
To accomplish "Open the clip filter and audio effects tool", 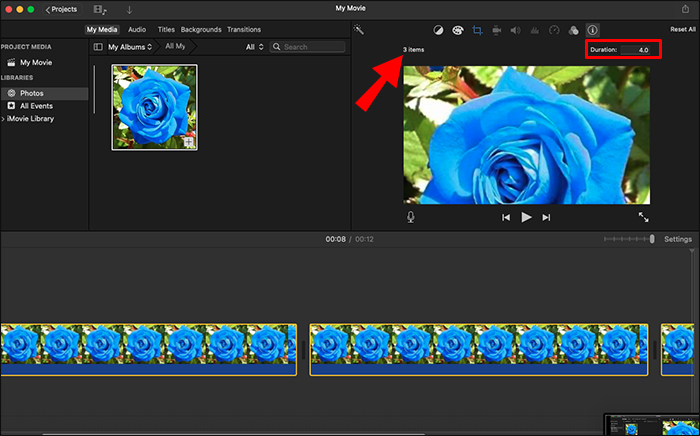I will point(573,30).
